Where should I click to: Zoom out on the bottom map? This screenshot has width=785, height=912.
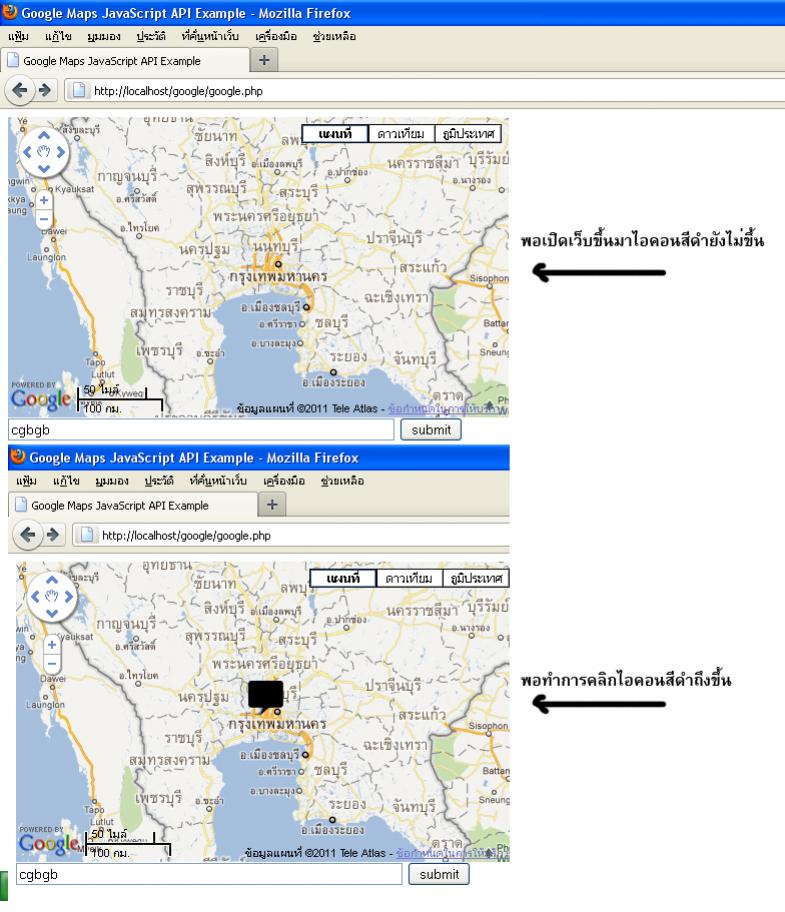52,663
